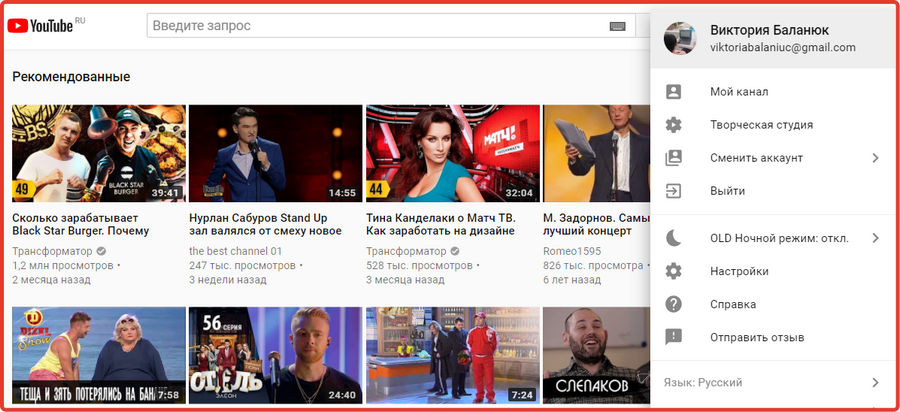Open title Нурлан Сабуров Stand Up
This screenshot has width=900, height=412.
click(265, 225)
